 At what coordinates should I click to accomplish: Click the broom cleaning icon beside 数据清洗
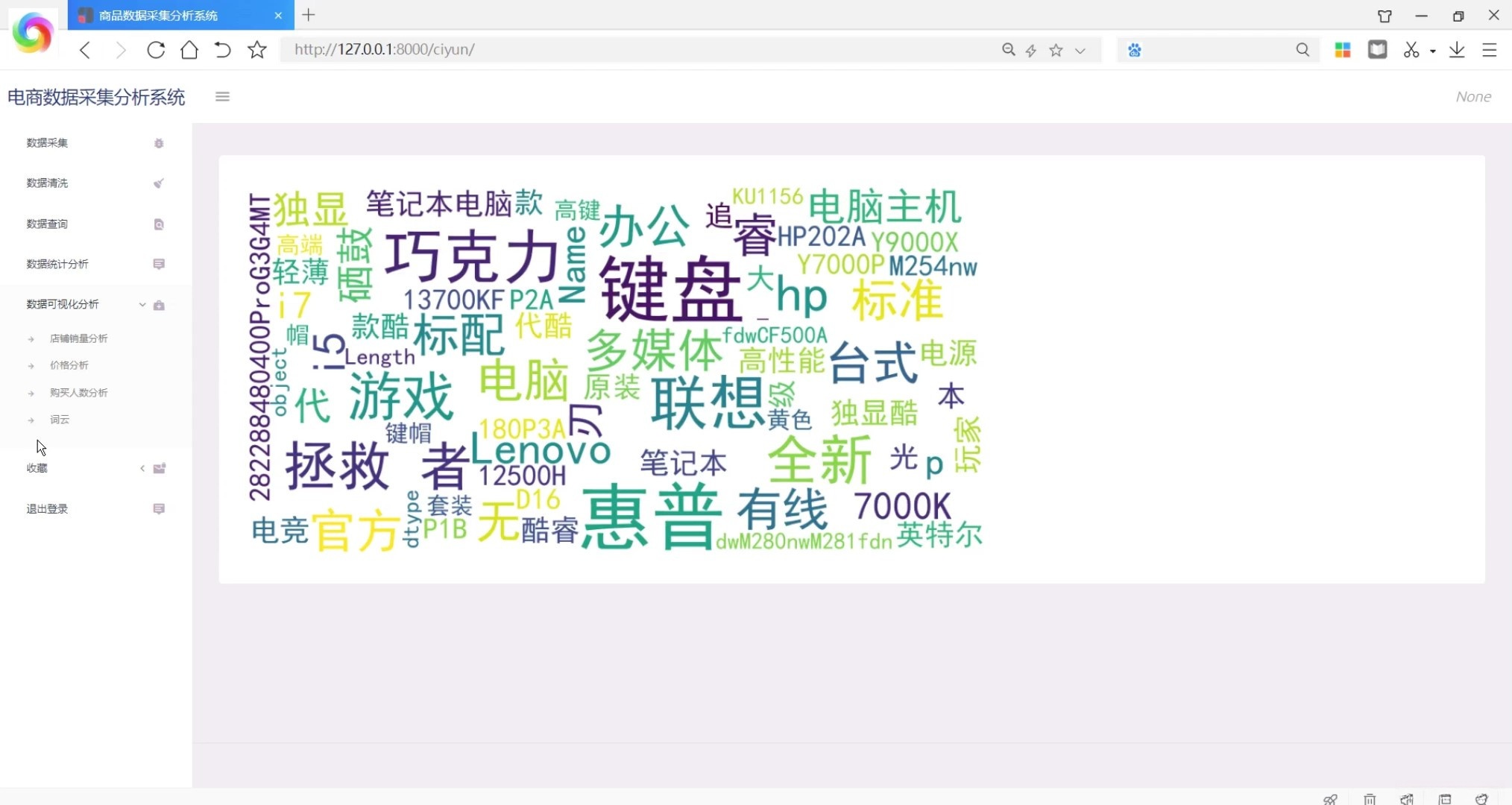pos(159,183)
